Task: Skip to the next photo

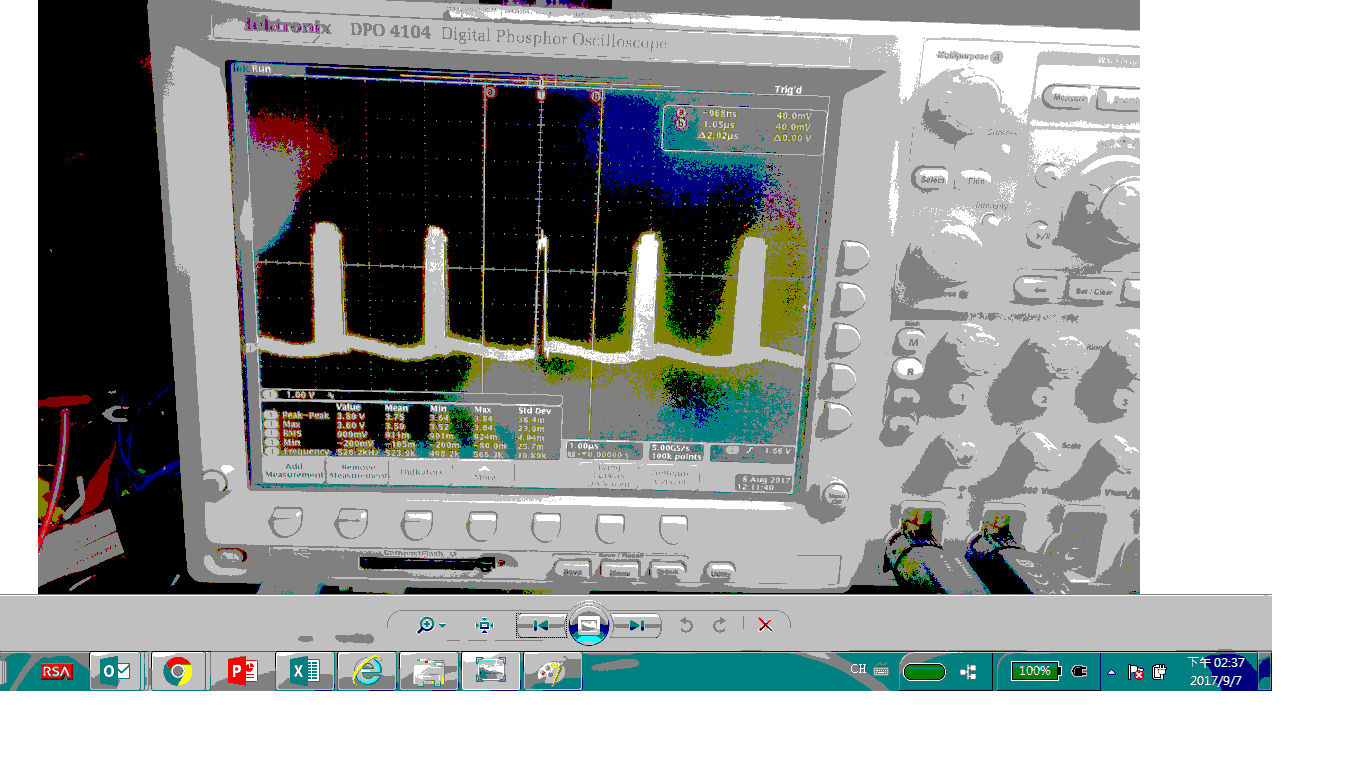Action: tap(636, 625)
